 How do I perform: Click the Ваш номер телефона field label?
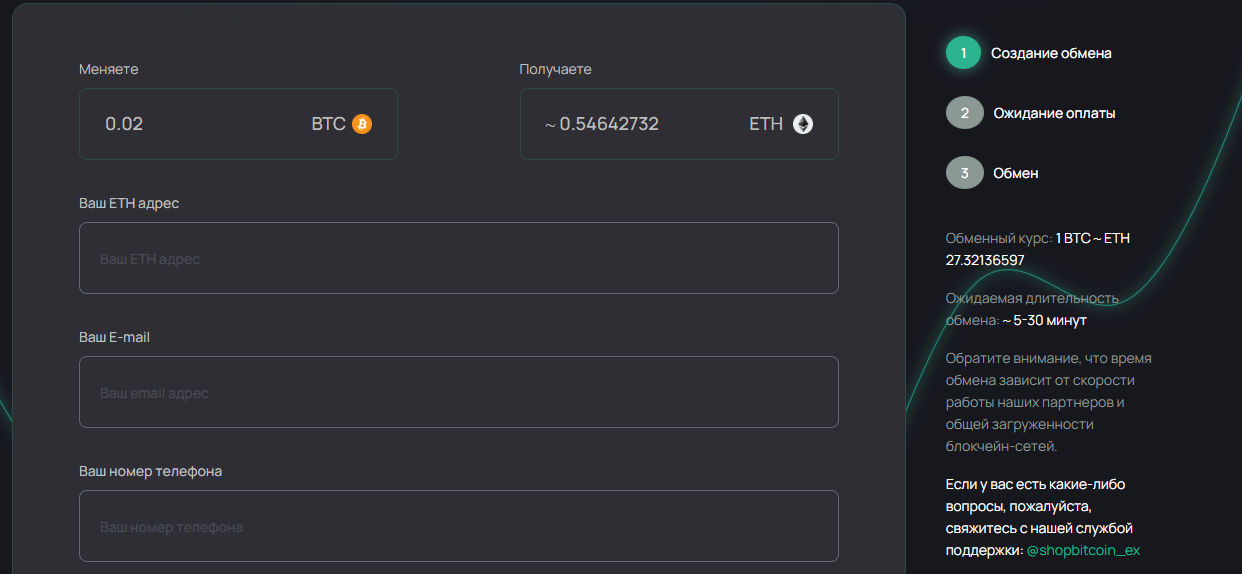tap(150, 471)
